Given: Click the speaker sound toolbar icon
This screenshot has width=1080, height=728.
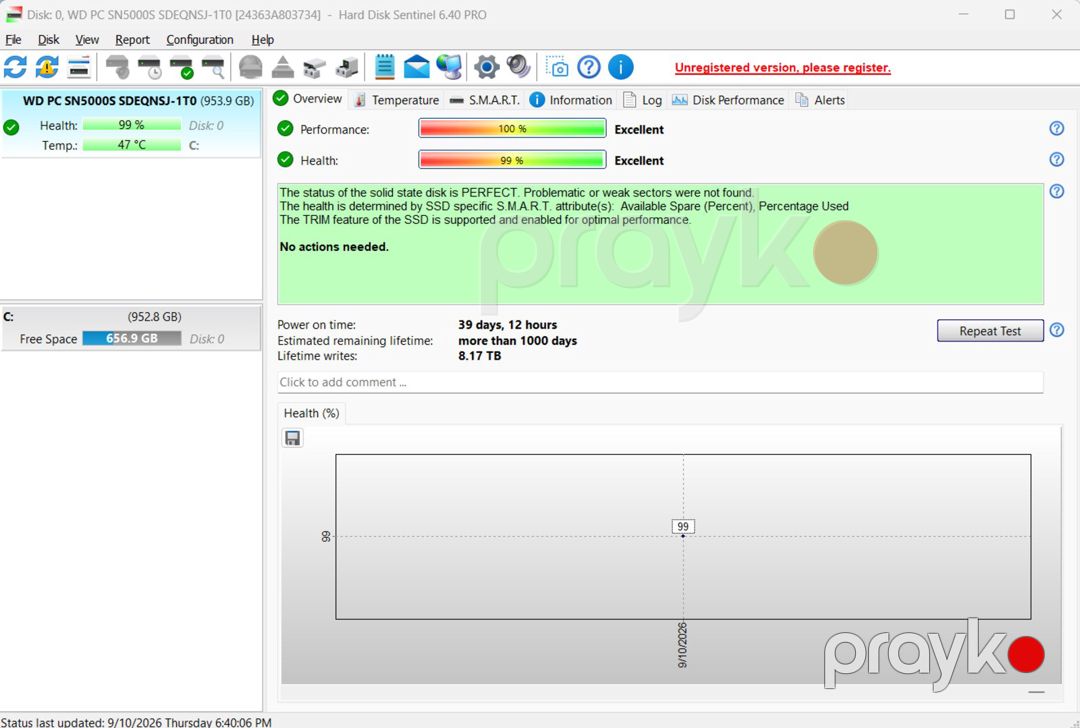Looking at the screenshot, I should coord(518,67).
